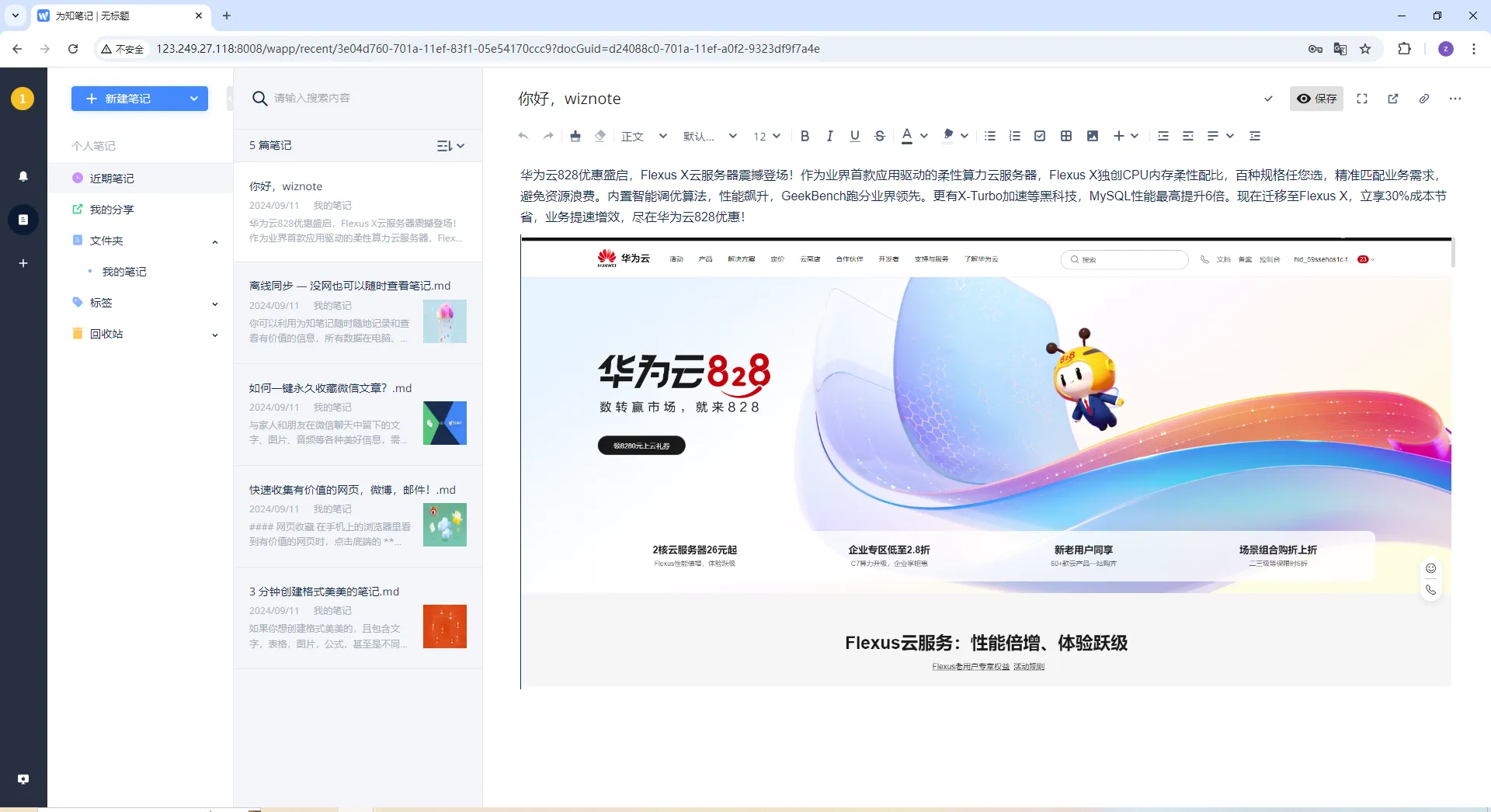The height and width of the screenshot is (812, 1491).
Task: Insert an image into the note
Action: click(1093, 136)
